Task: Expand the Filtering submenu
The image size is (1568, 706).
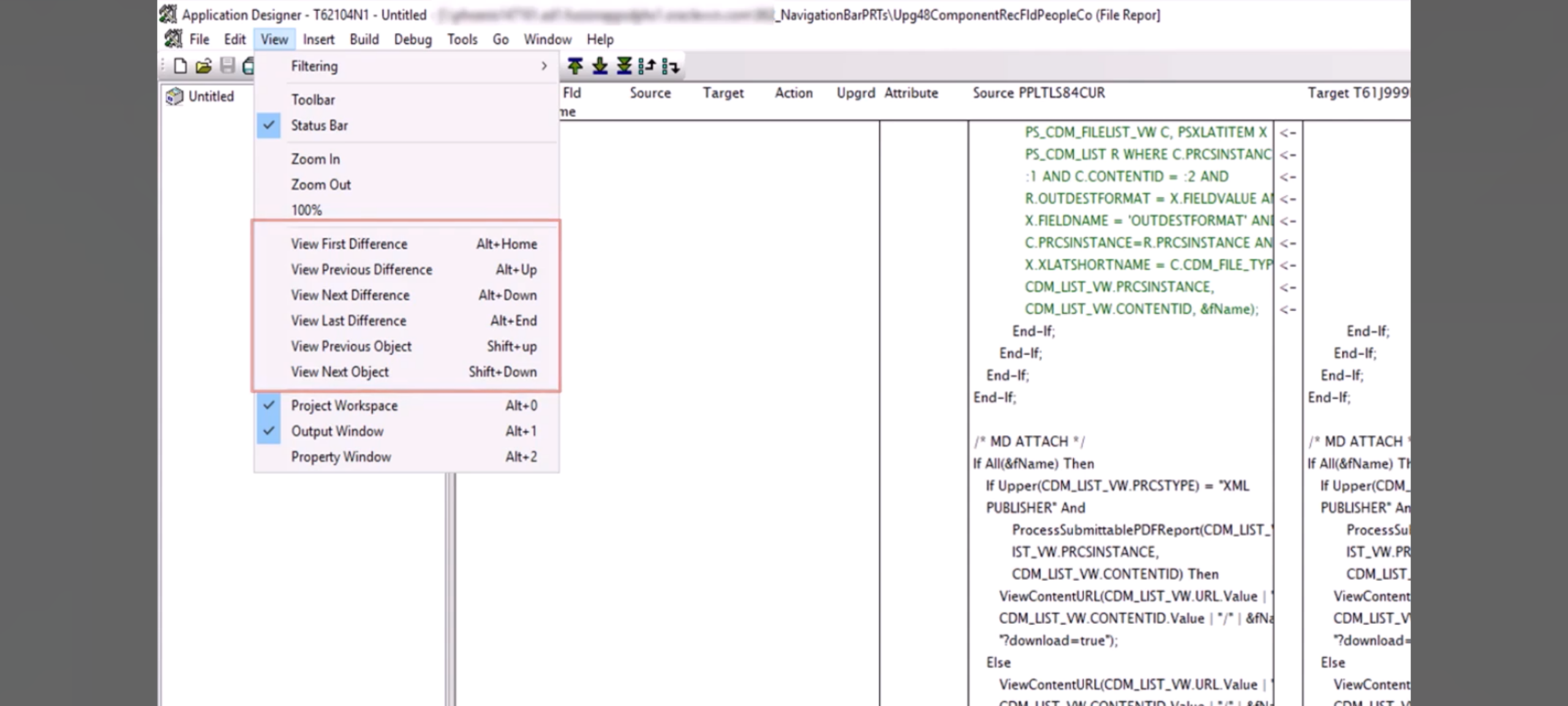Action: coord(314,66)
